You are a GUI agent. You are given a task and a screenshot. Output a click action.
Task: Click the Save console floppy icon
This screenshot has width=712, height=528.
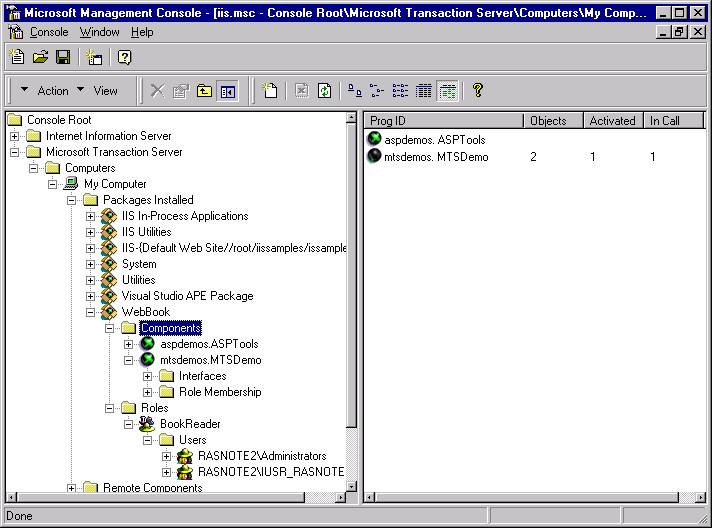coord(63,57)
